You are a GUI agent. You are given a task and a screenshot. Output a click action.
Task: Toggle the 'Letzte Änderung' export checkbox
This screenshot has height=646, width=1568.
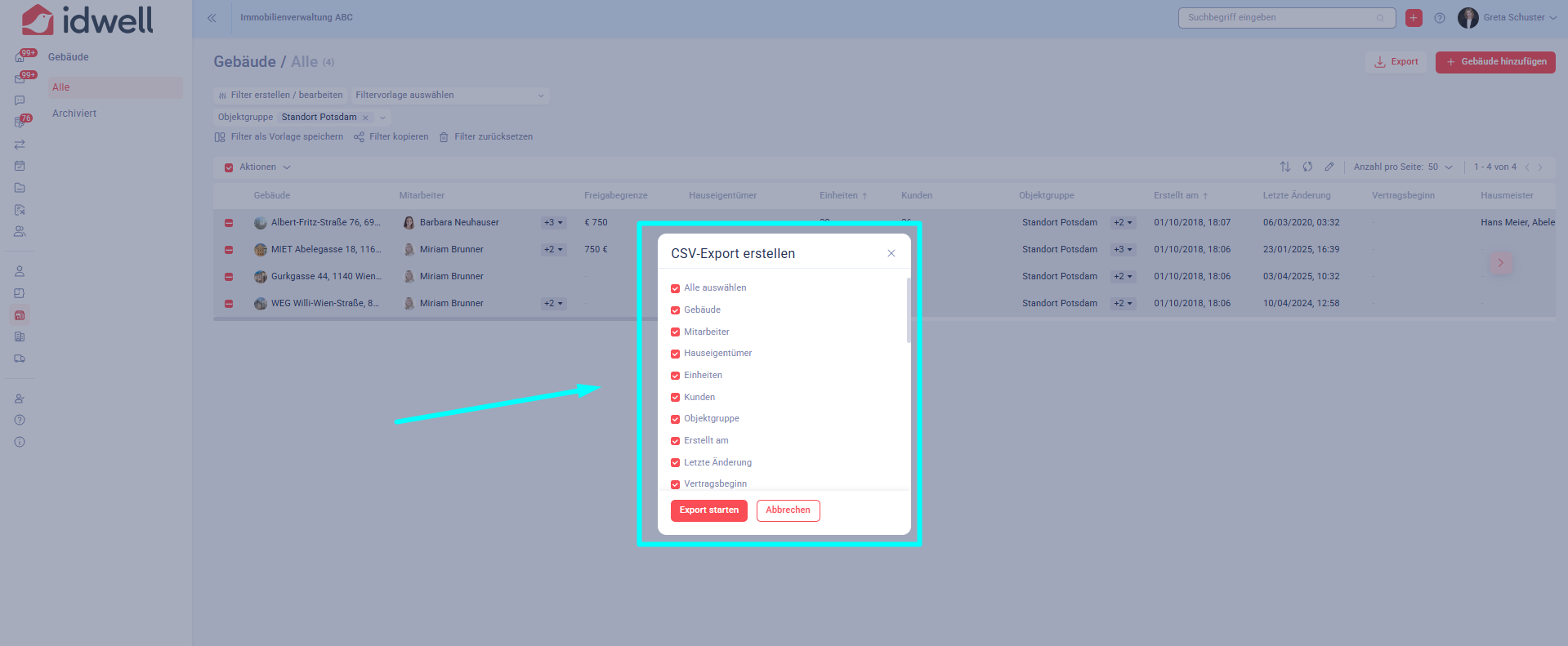click(675, 463)
